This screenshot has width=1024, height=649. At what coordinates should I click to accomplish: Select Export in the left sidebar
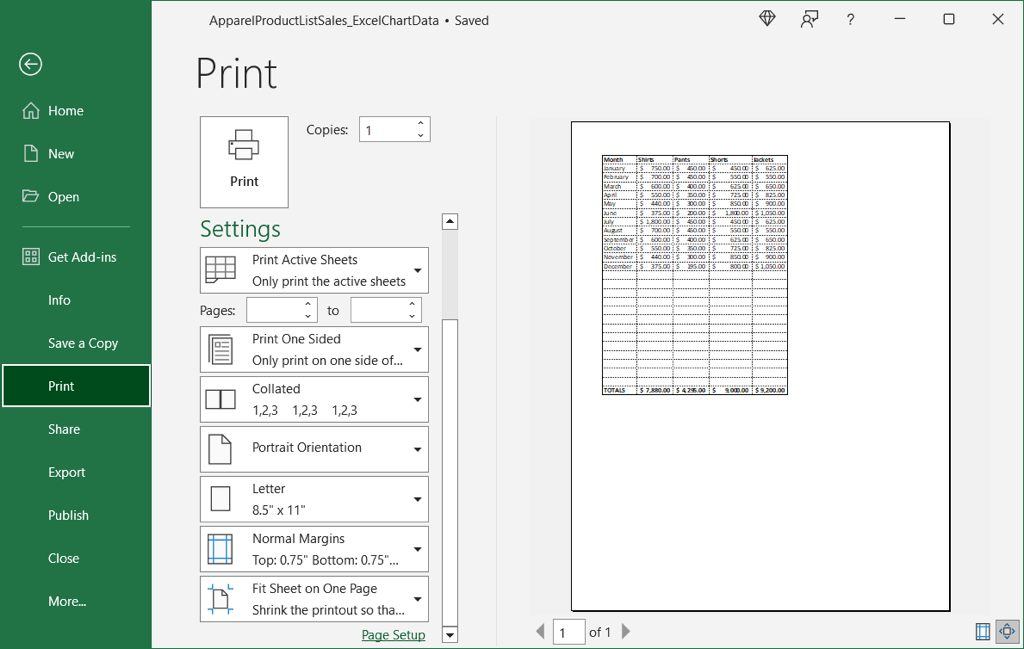tap(67, 472)
